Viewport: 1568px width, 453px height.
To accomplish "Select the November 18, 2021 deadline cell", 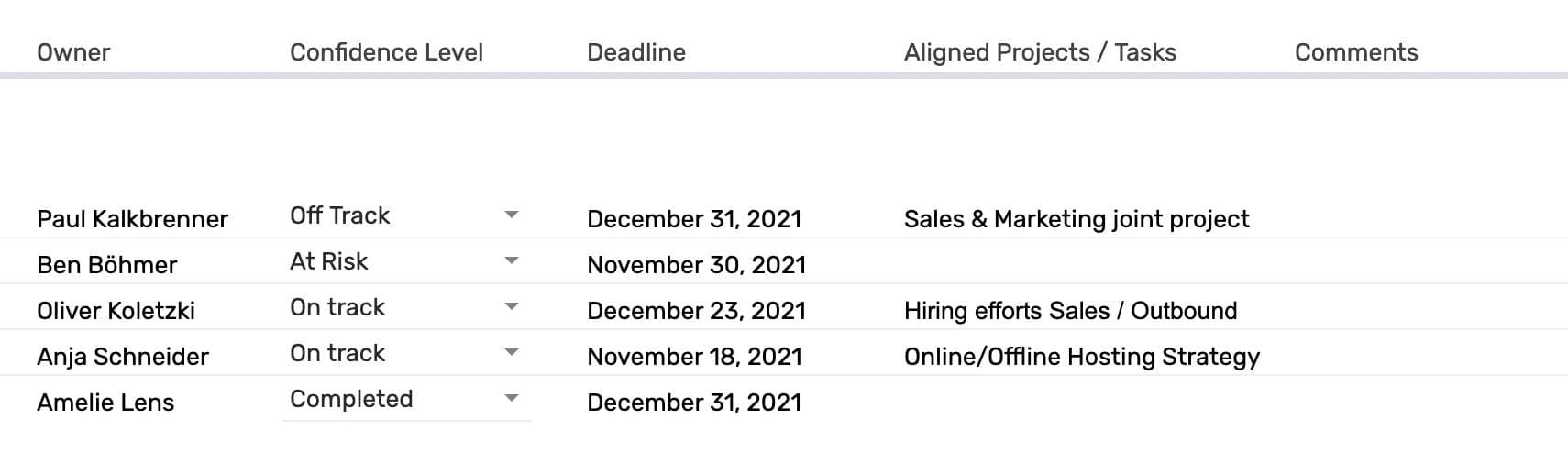I will 694,357.
